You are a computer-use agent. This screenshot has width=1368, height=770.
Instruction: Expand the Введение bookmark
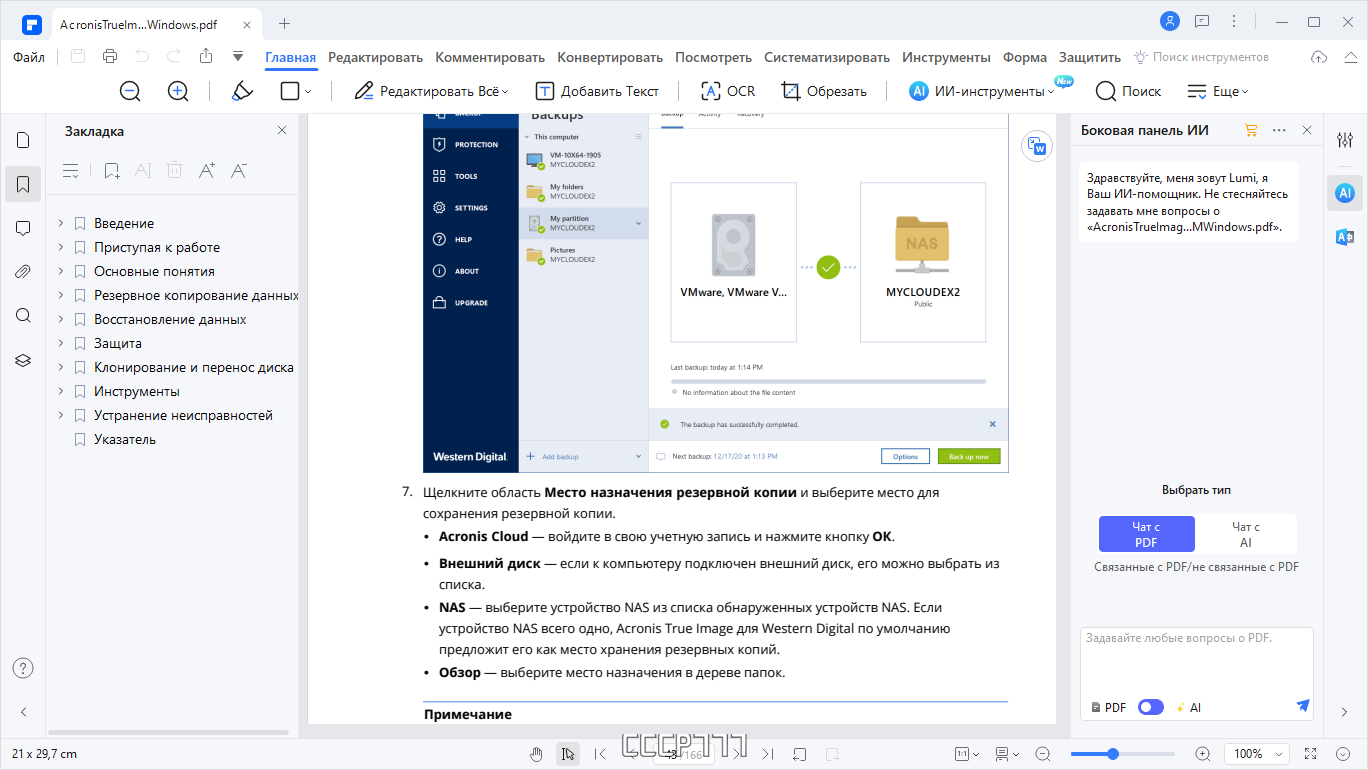click(x=61, y=223)
